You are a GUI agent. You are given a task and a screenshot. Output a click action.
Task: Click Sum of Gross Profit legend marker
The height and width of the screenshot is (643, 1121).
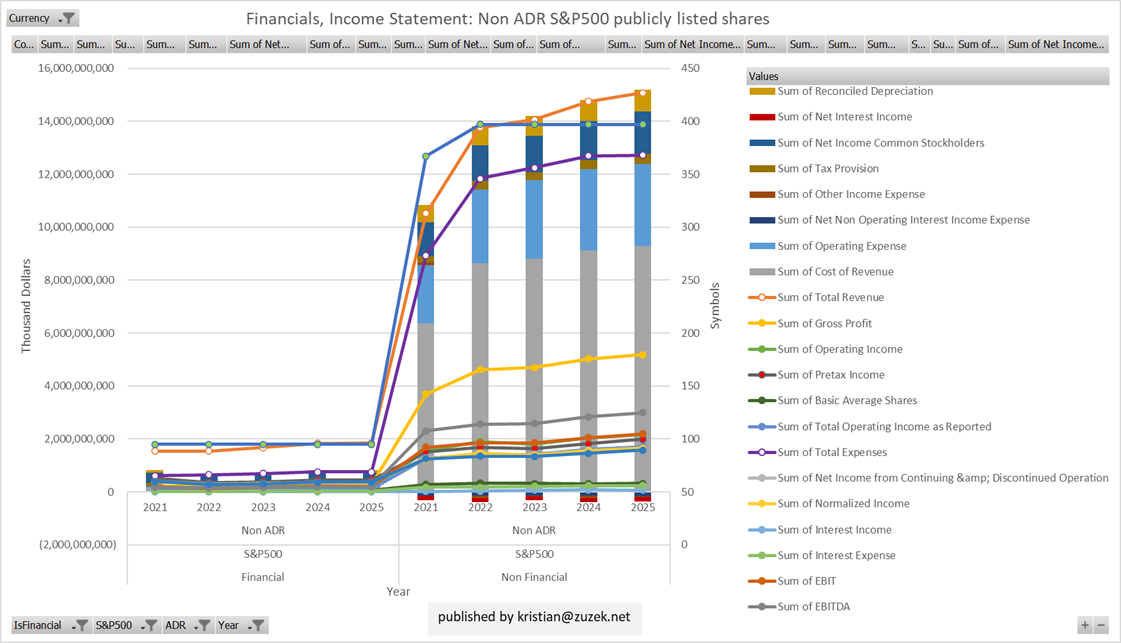click(x=762, y=323)
